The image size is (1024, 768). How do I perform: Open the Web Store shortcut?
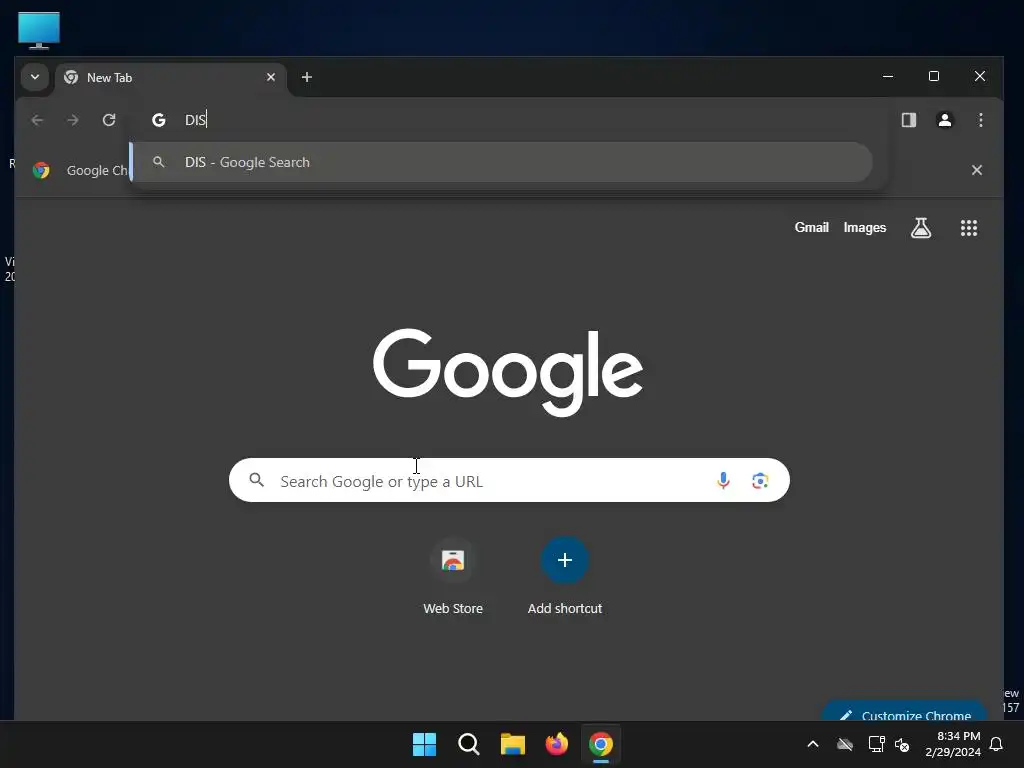453,576
